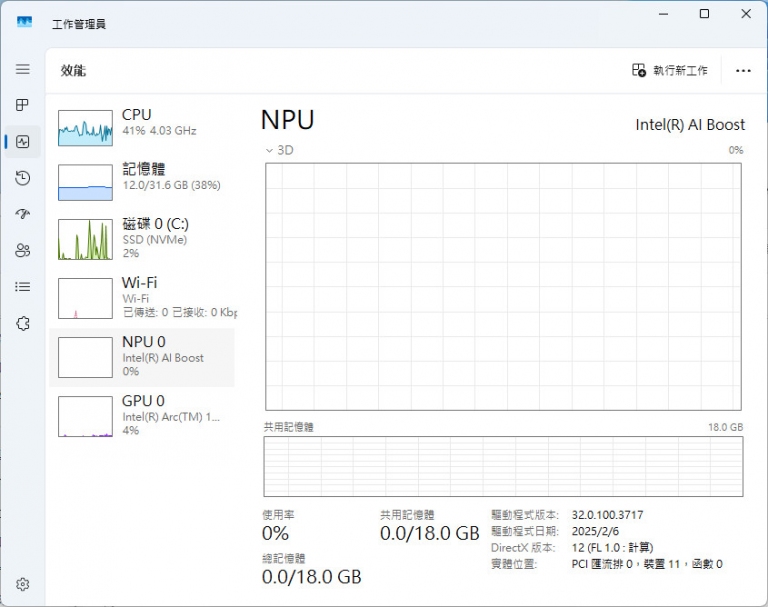Viewport: 768px width, 607px height.
Task: Open the Startup apps page icon
Action: tap(23, 214)
